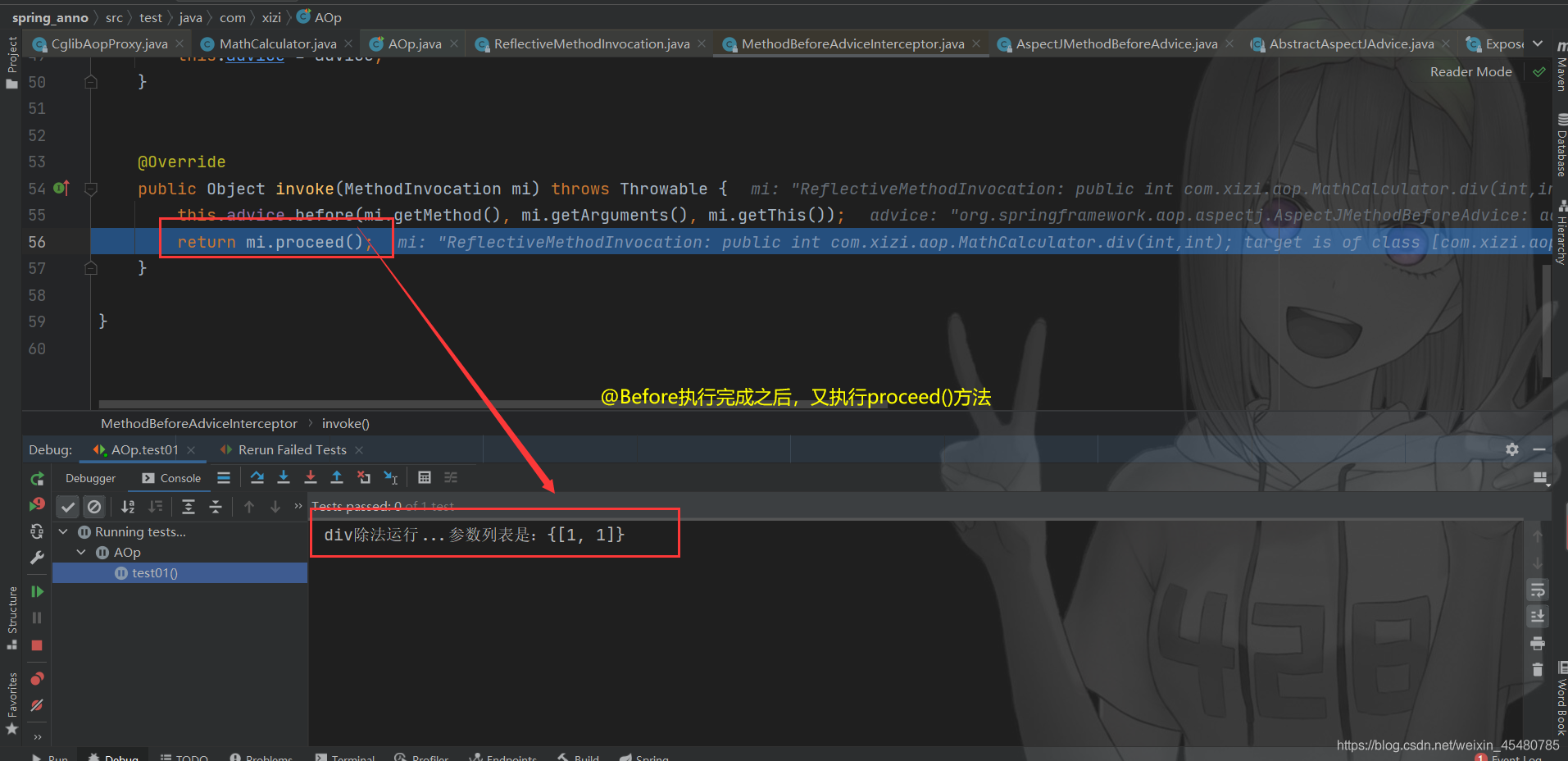Print the console output
This screenshot has width=1568, height=761.
click(1538, 643)
